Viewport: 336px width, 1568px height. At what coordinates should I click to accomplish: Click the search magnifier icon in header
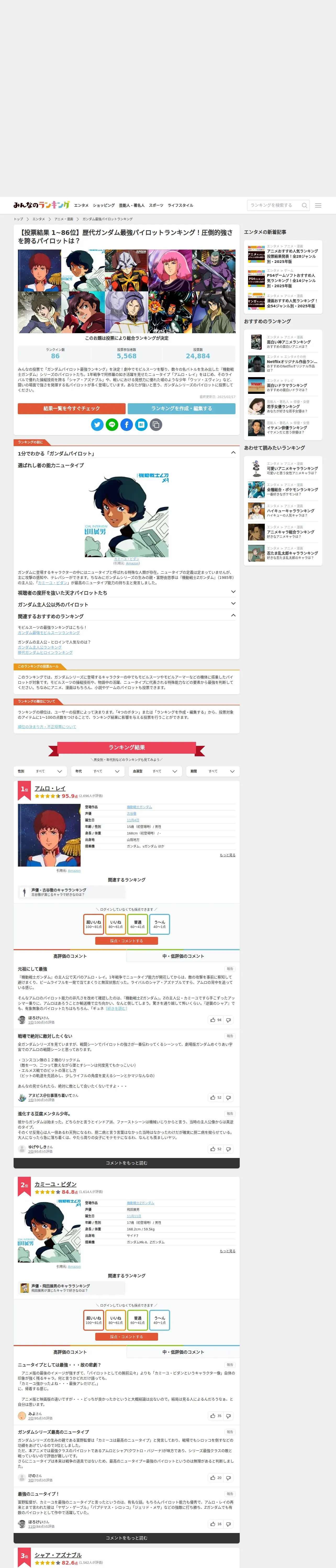304,205
